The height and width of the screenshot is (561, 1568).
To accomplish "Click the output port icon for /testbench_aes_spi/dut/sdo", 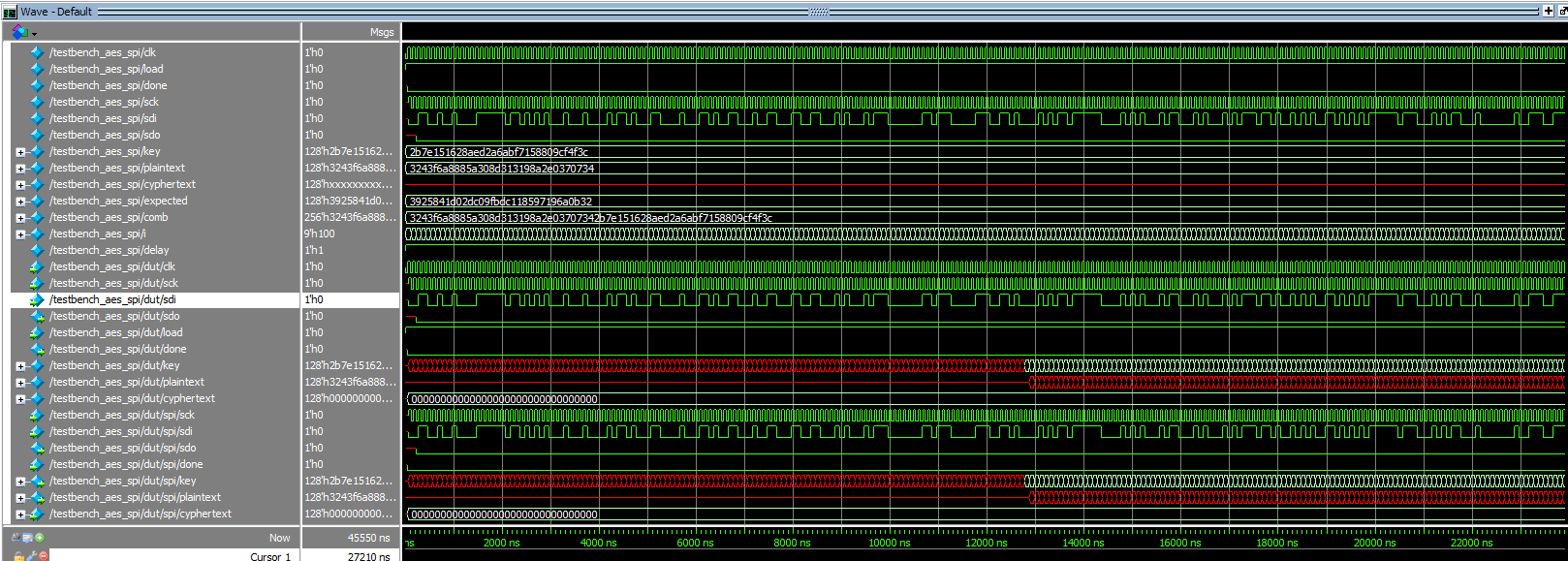I will click(37, 316).
